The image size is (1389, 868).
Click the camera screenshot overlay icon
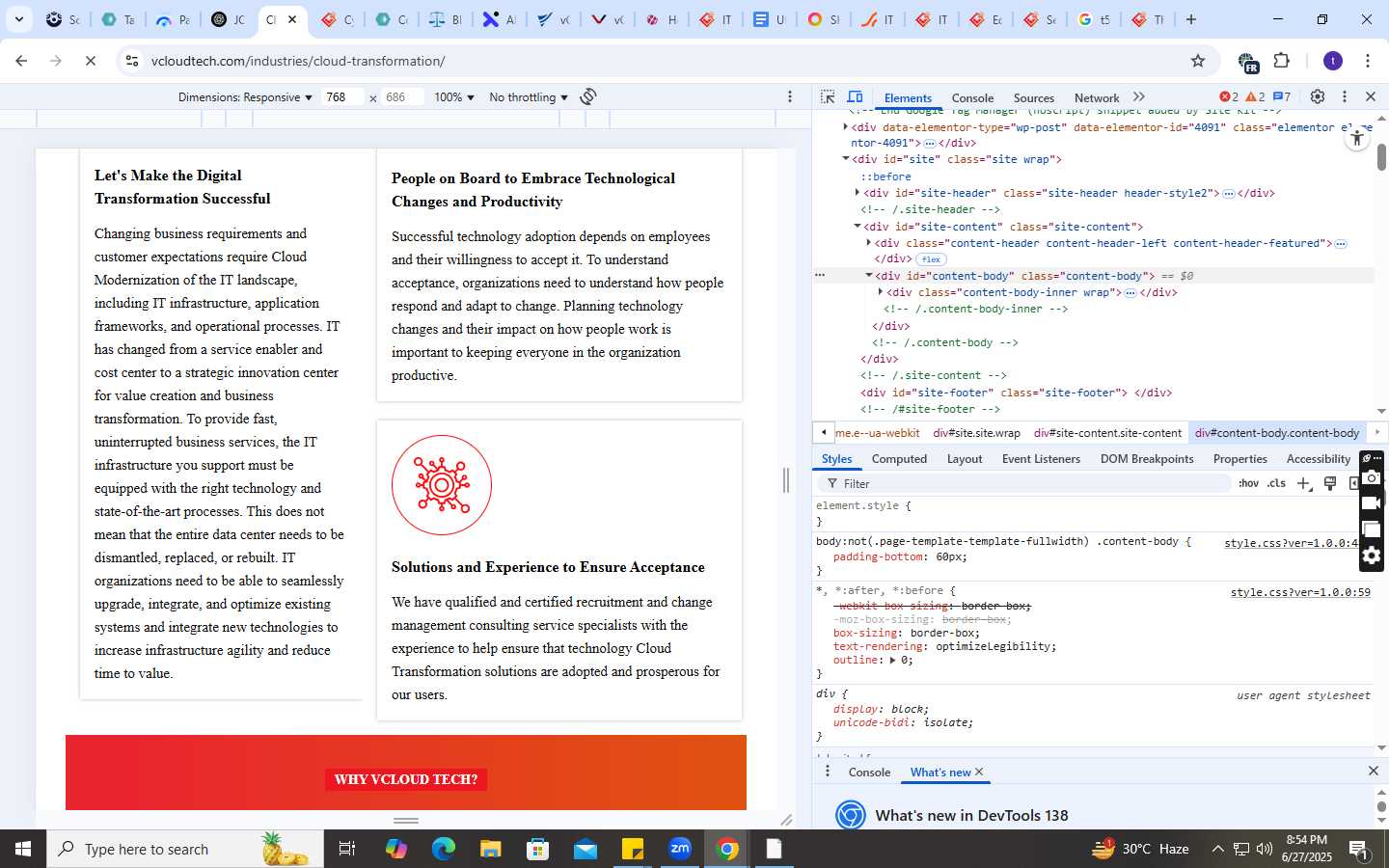click(1372, 478)
